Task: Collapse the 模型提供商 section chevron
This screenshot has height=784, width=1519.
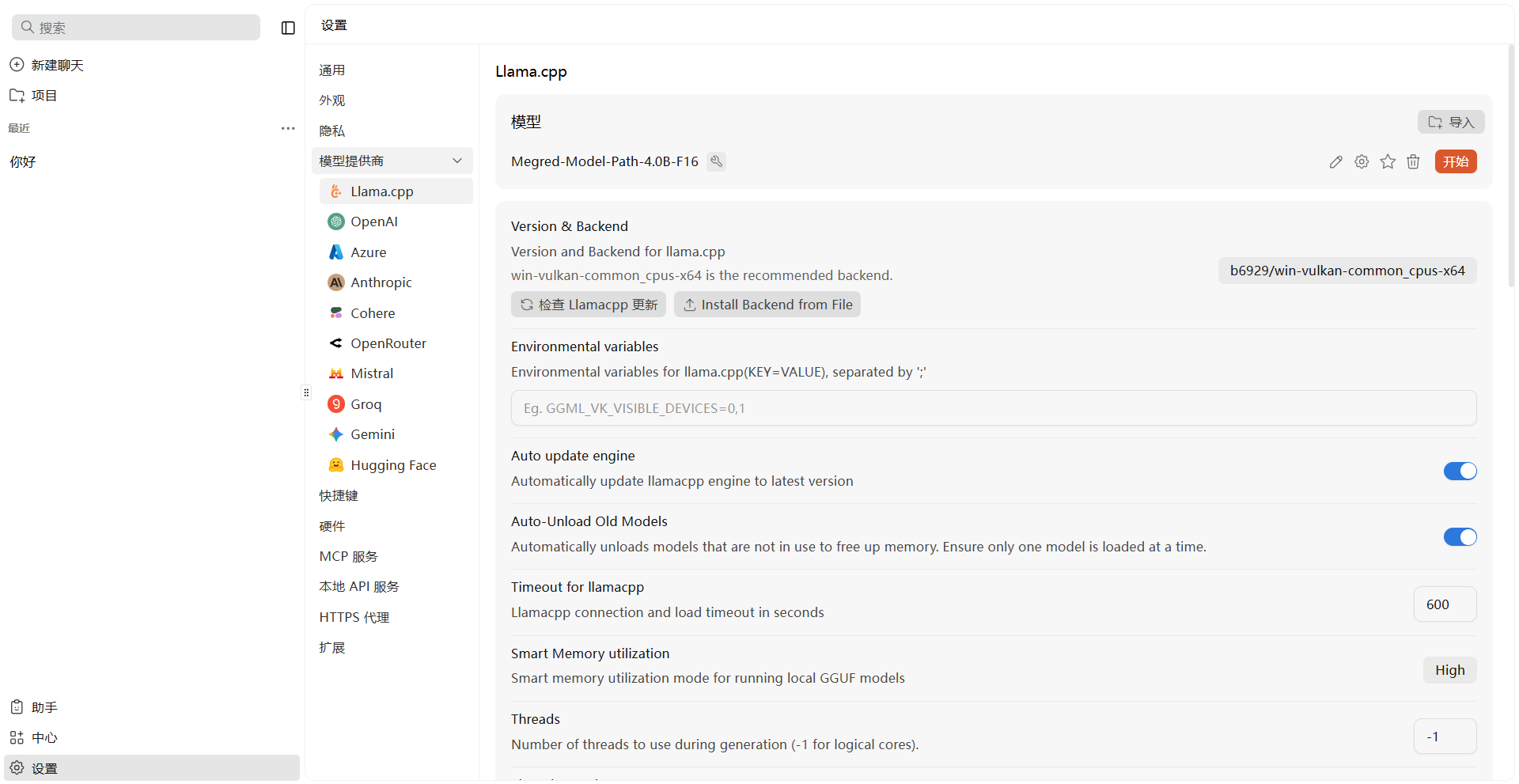Action: click(x=457, y=161)
